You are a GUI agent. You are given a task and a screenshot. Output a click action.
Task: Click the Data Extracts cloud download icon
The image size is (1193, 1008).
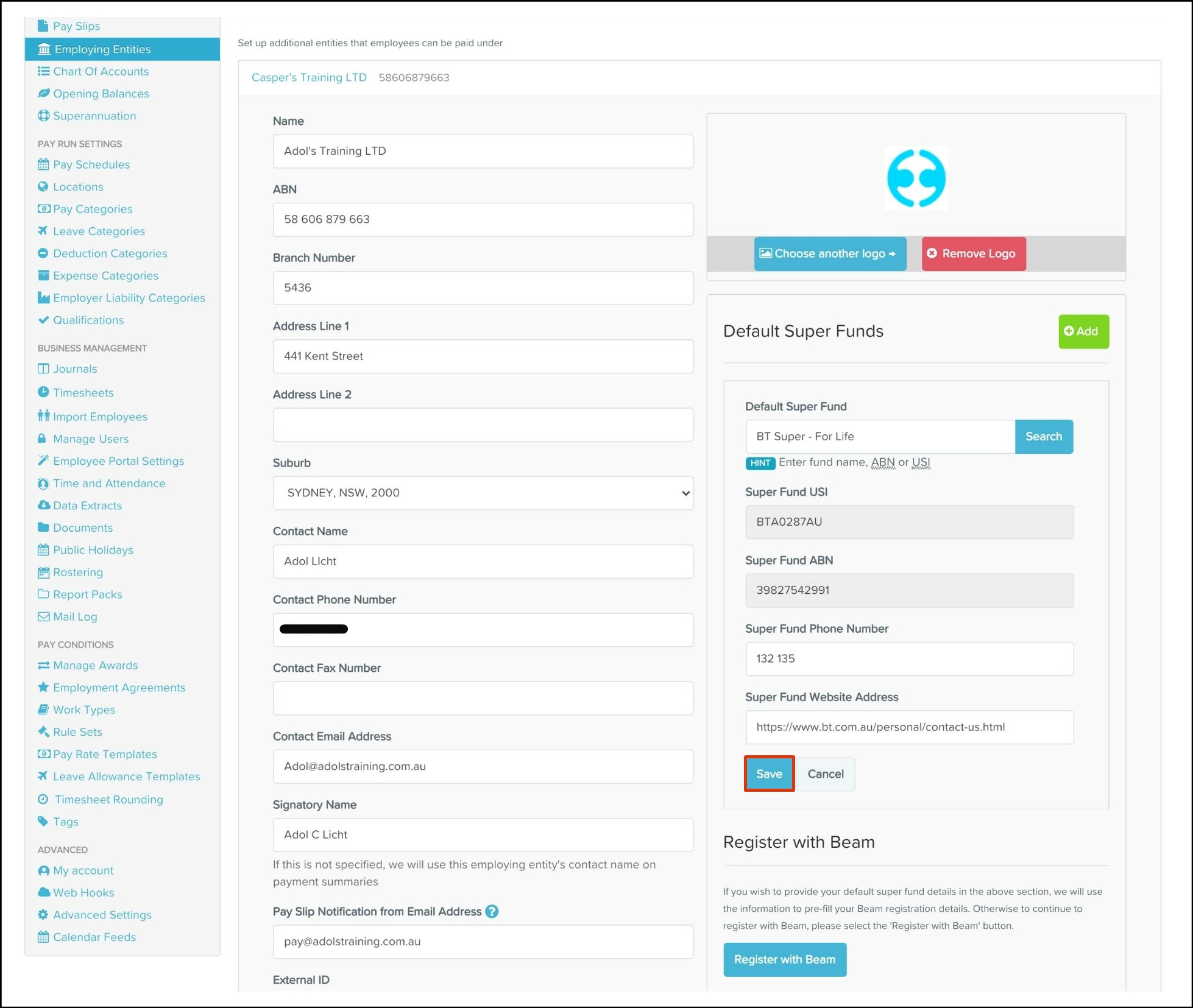point(43,505)
